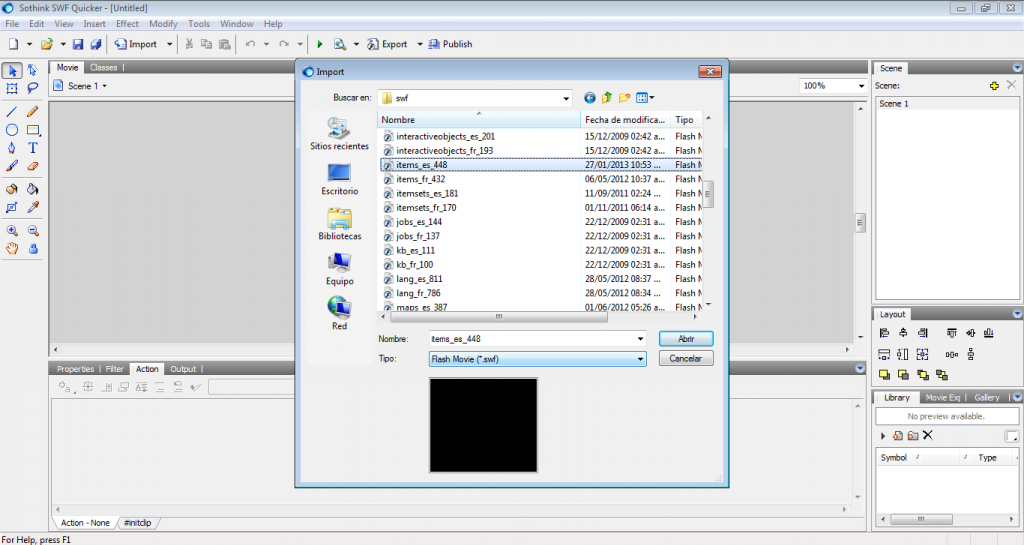This screenshot has height=545, width=1024.
Task: Click the New document icon
Action: tap(13, 44)
